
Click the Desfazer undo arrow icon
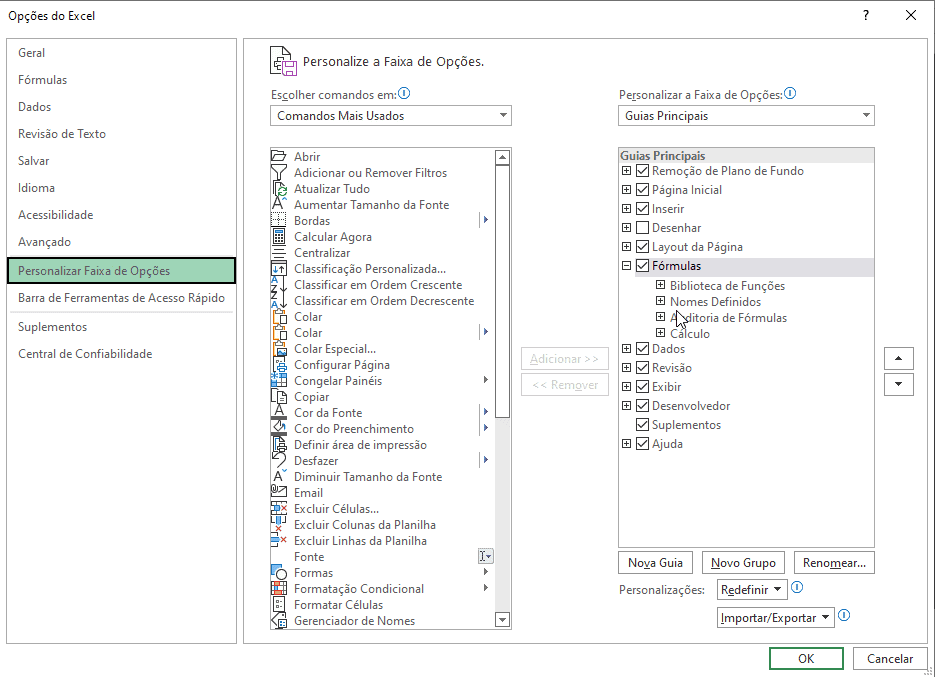279,461
